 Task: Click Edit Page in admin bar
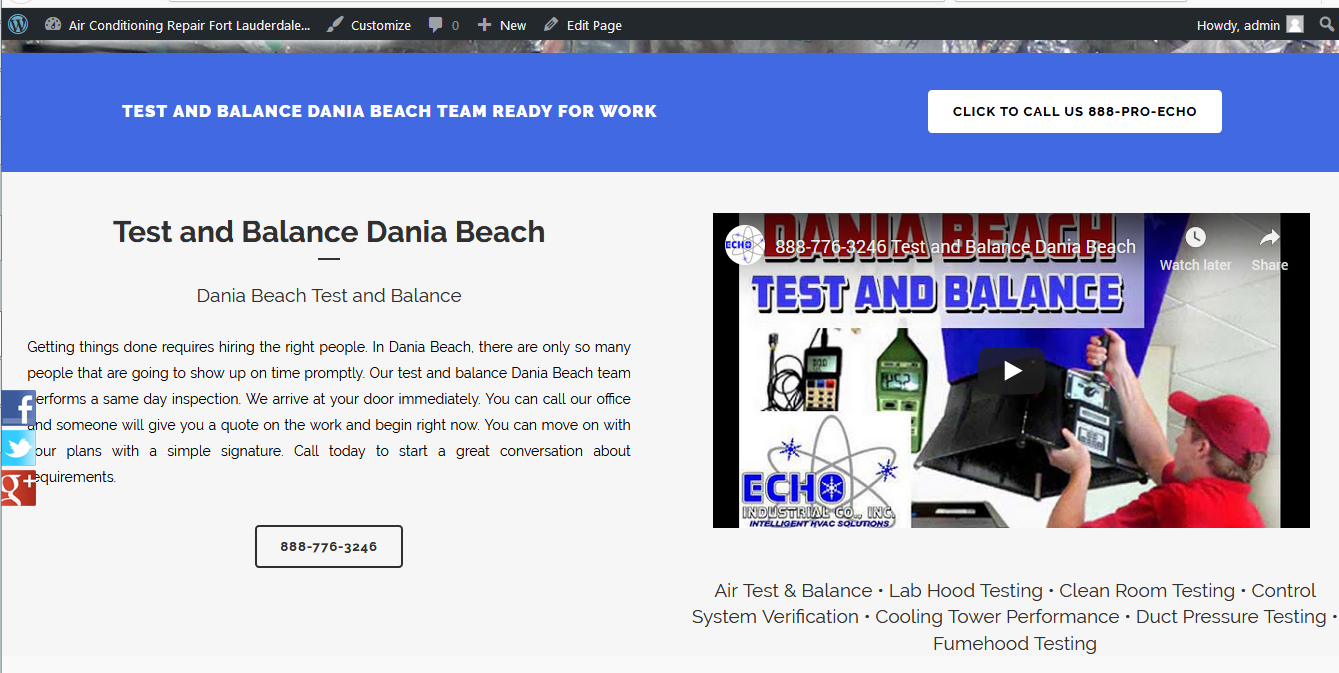[x=583, y=25]
